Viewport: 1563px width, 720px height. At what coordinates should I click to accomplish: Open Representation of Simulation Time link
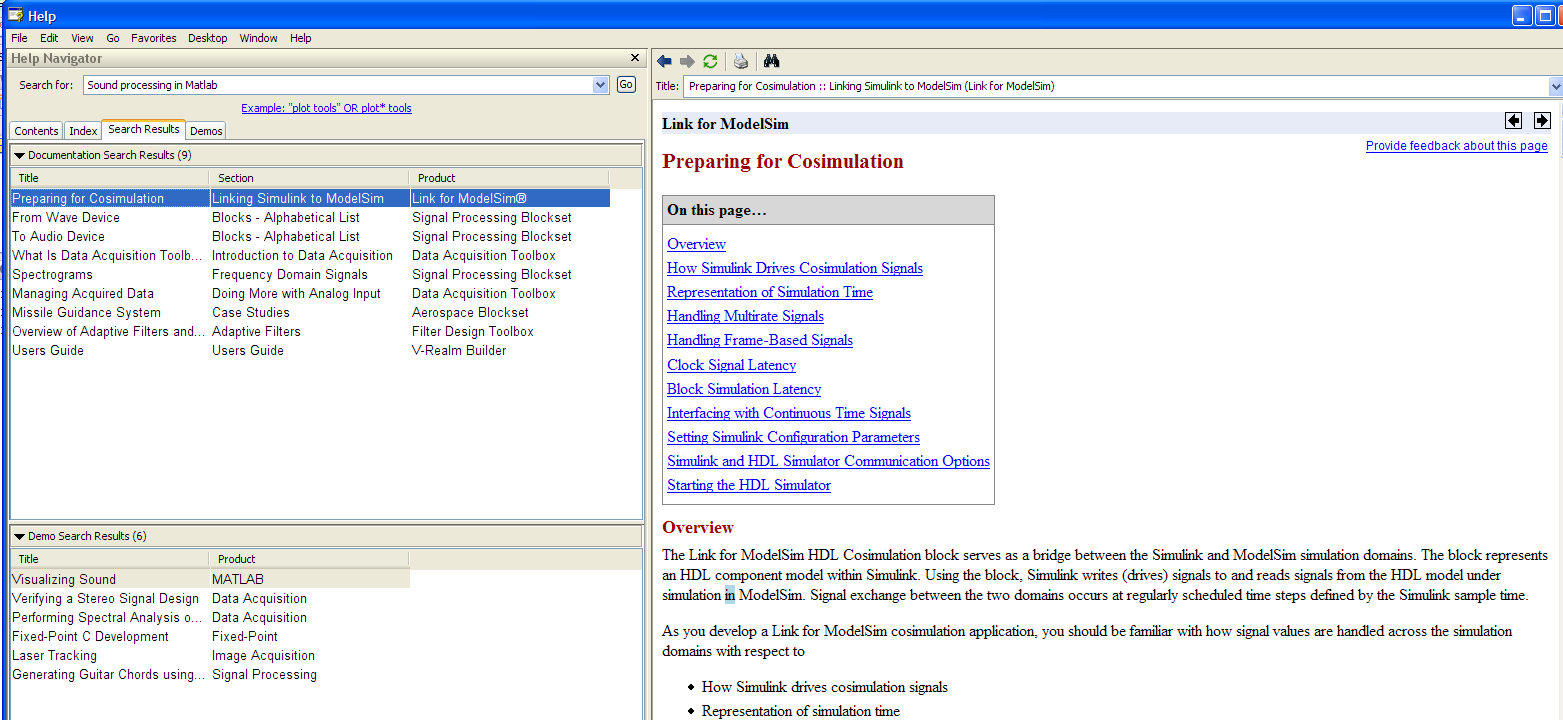click(770, 292)
